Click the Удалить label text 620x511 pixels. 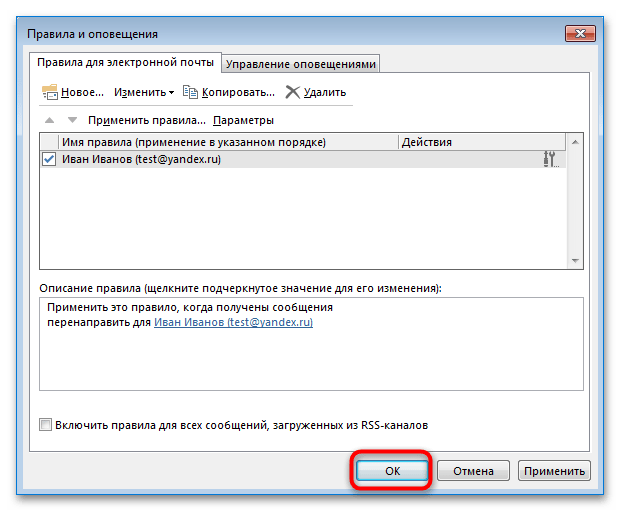325,93
